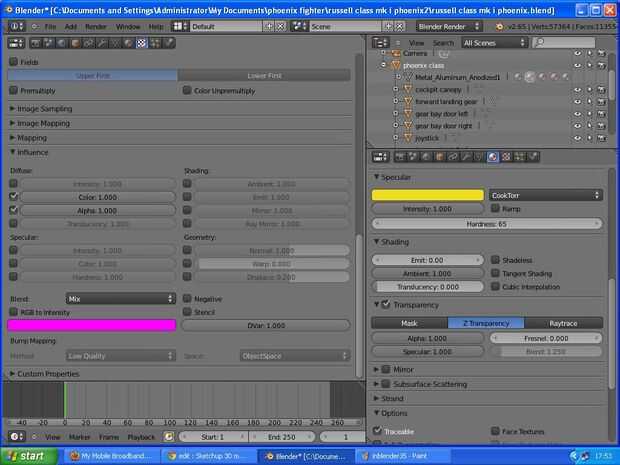The image size is (620, 465).
Task: Open the Blend mode Mix dropdown
Action: click(x=121, y=299)
